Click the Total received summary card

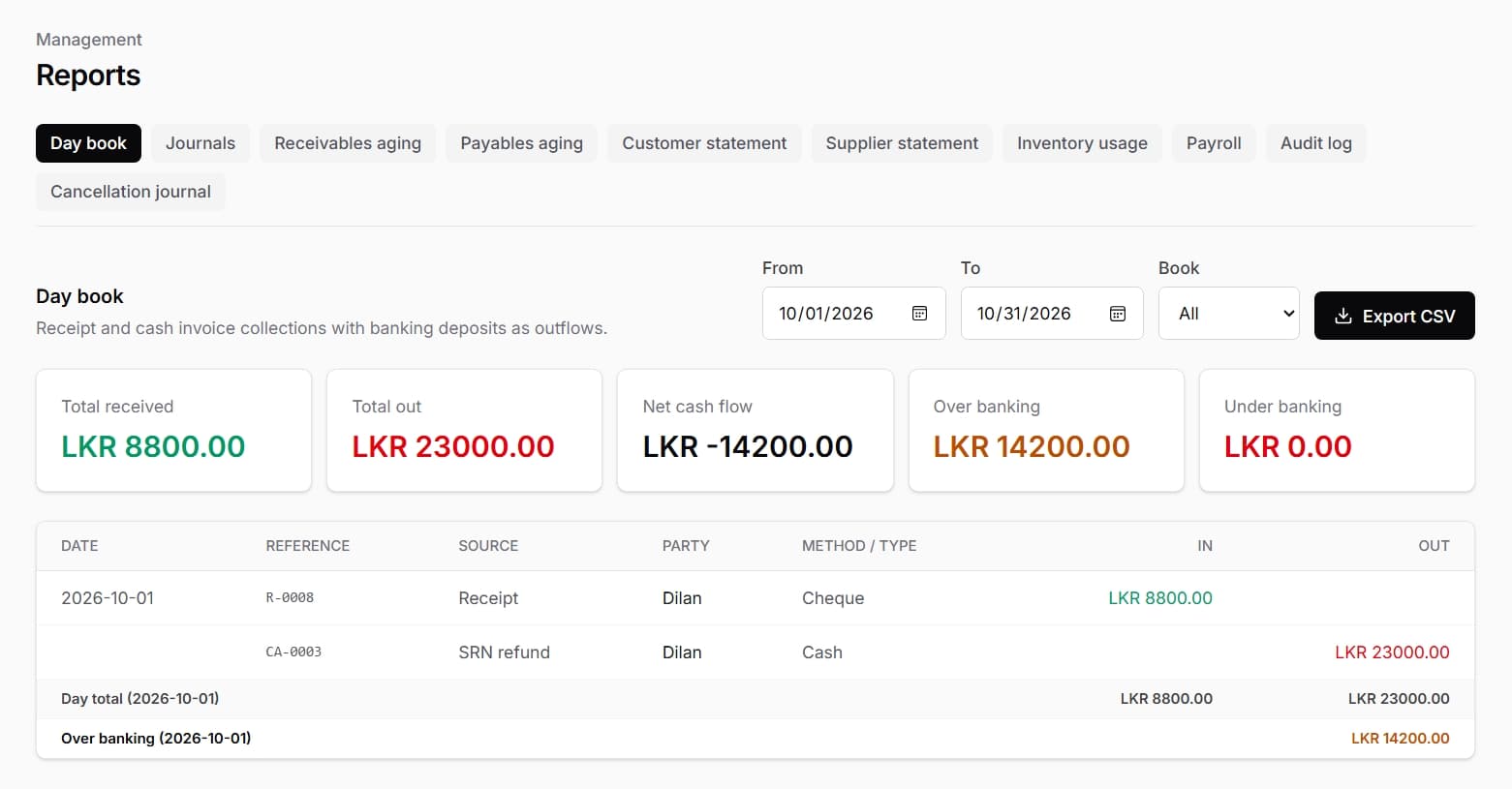pyautogui.click(x=173, y=430)
